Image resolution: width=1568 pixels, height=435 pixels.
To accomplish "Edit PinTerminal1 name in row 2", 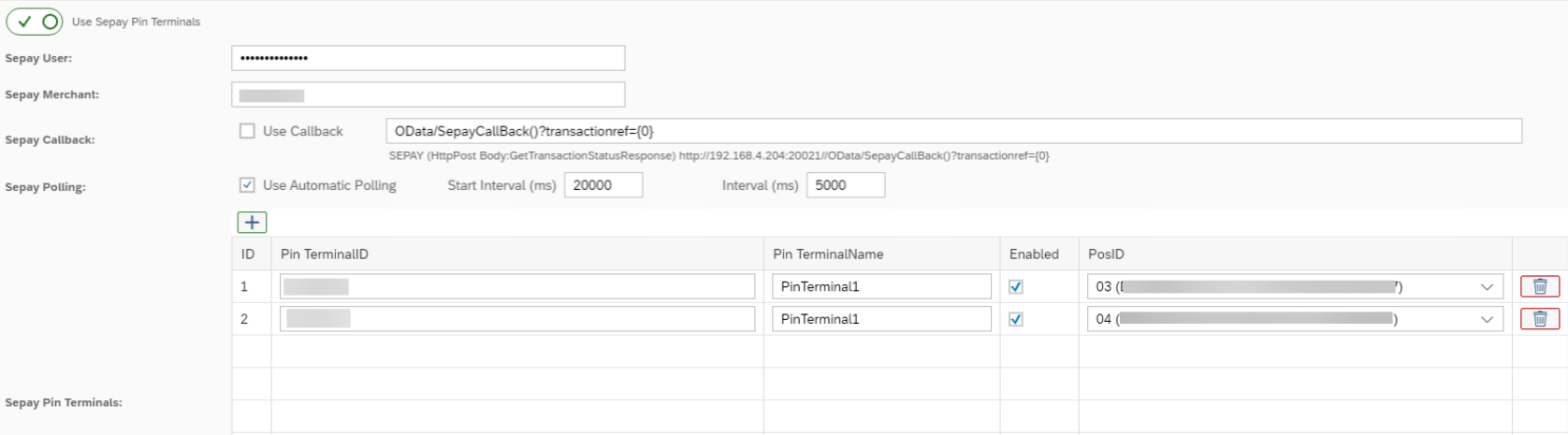I will (880, 319).
